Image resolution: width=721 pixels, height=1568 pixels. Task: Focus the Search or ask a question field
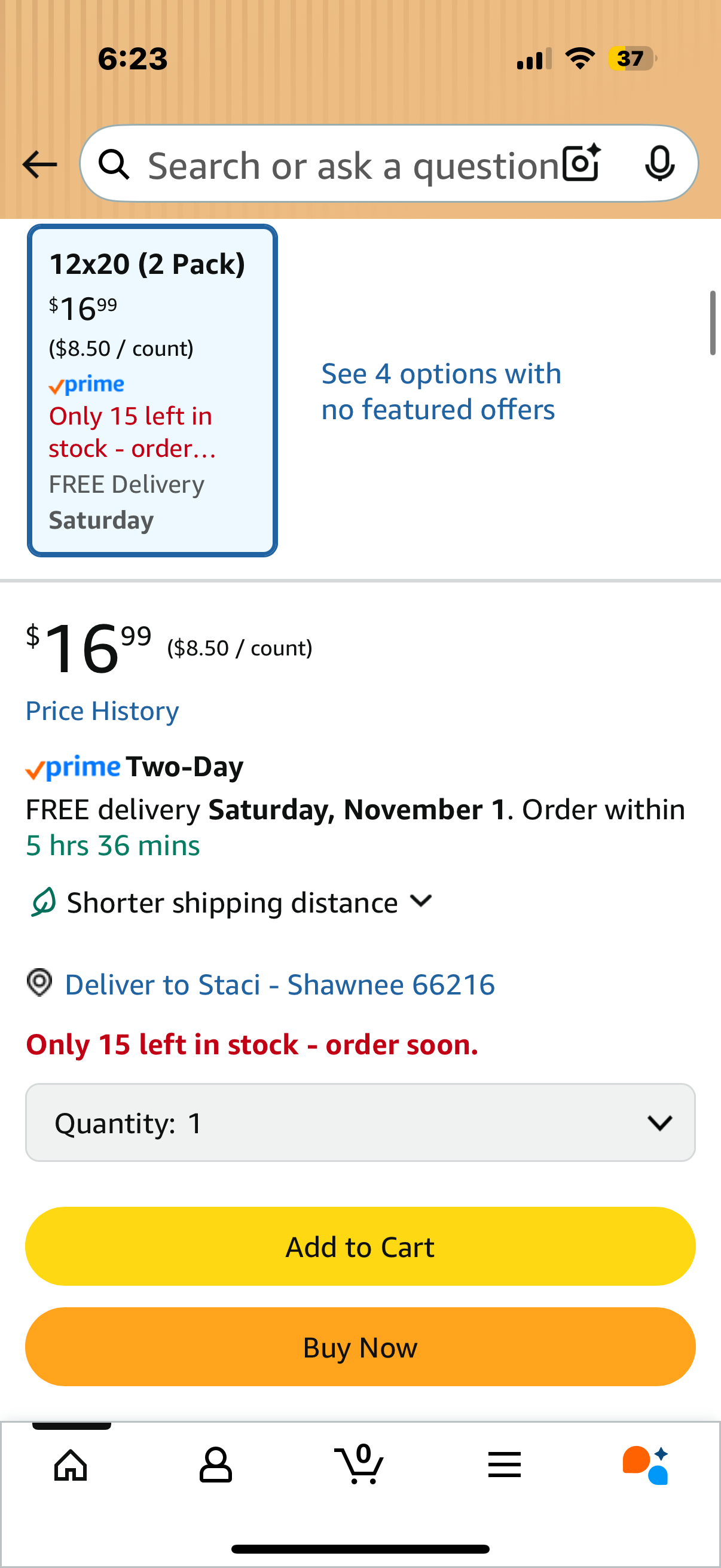point(353,166)
